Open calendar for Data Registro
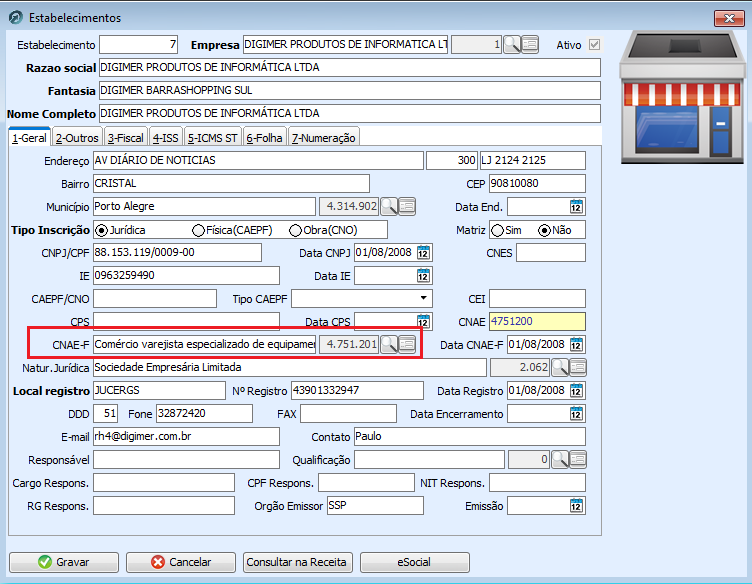The image size is (752, 584). (576, 390)
